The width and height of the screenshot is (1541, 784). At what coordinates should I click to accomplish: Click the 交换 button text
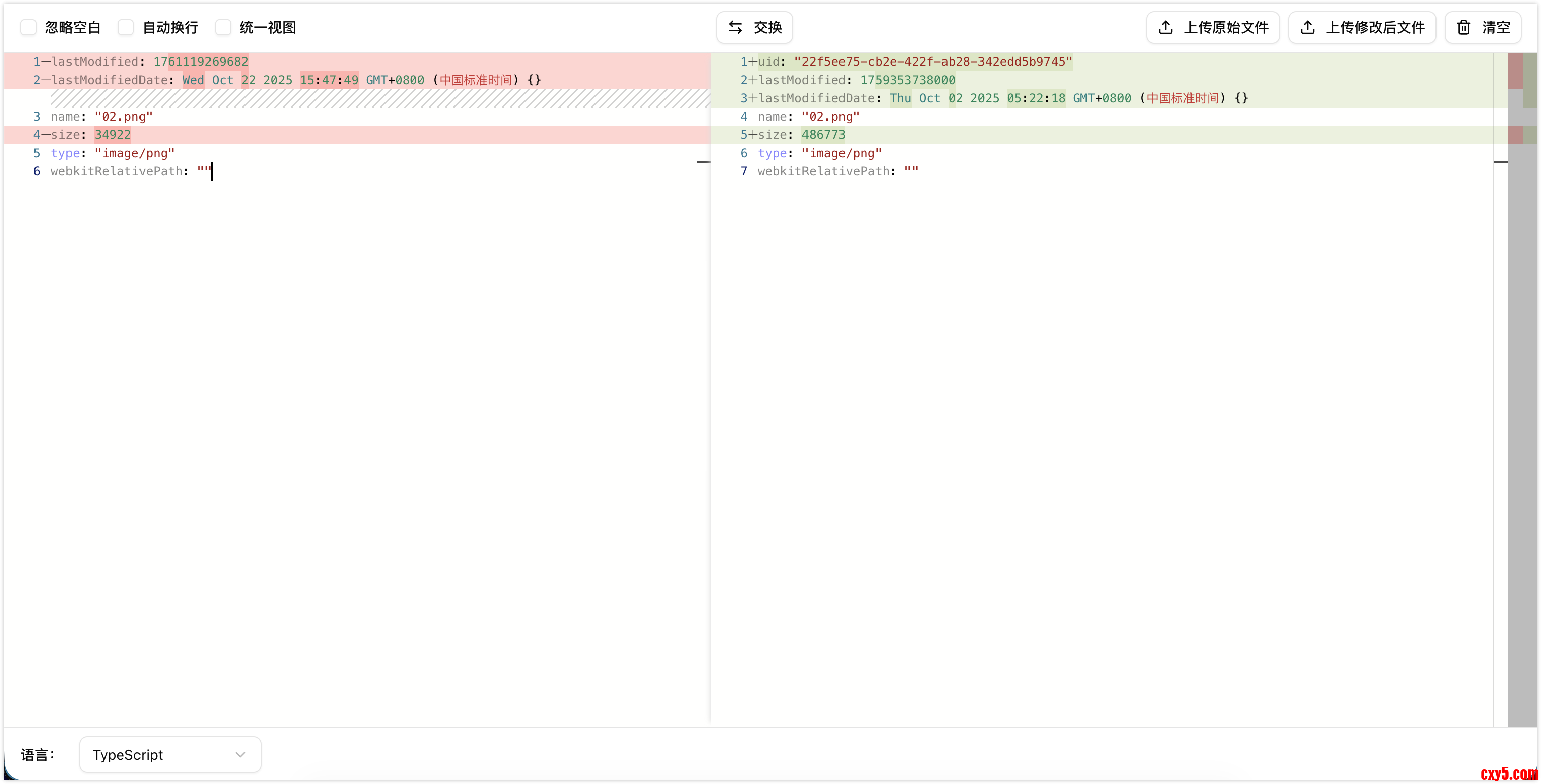tap(767, 27)
